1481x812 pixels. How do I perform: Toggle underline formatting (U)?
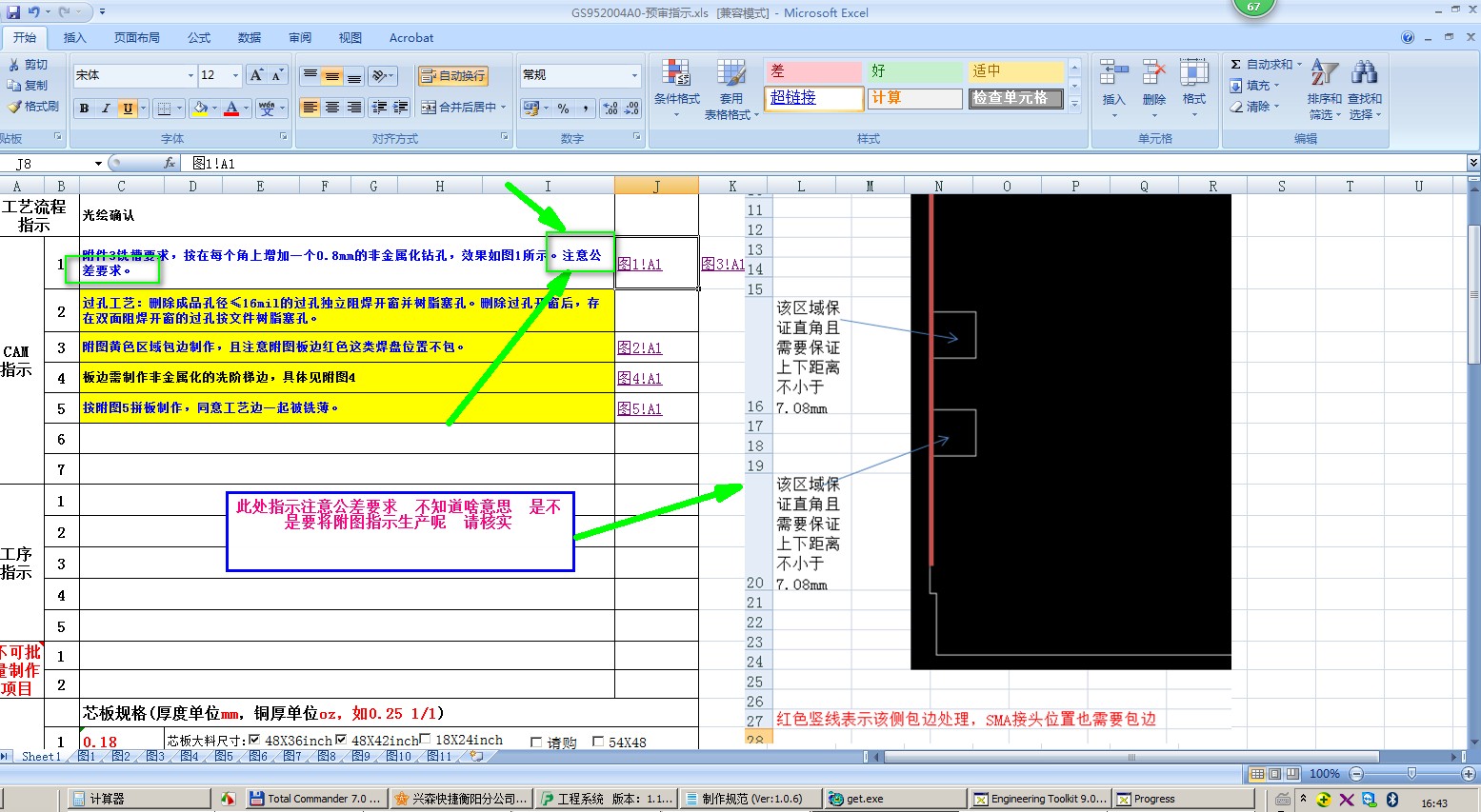127,109
